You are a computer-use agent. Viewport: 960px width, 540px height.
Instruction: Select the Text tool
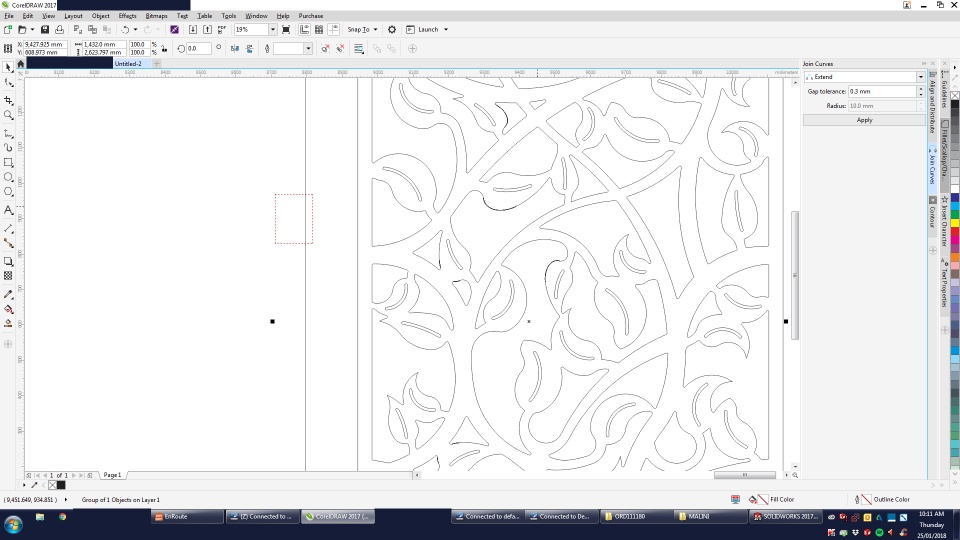pos(8,210)
